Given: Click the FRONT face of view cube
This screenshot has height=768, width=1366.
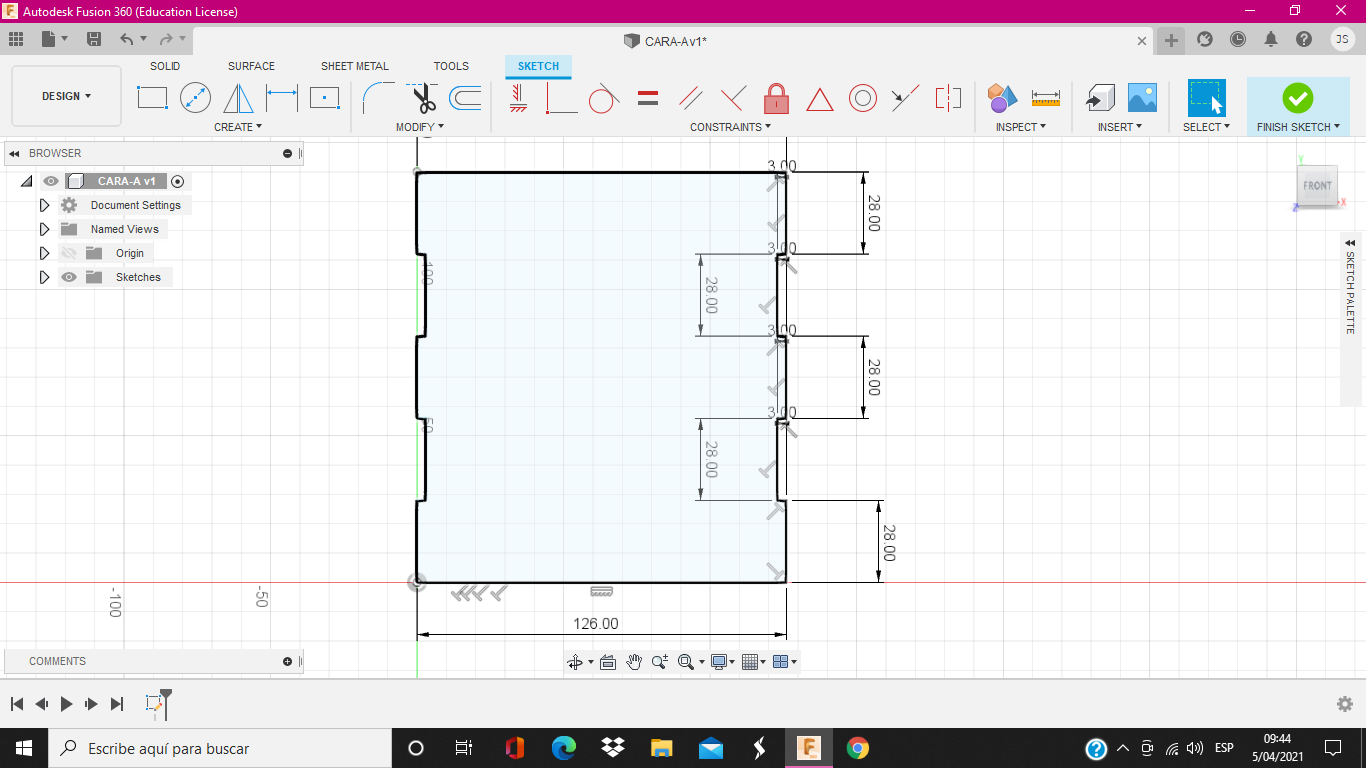Looking at the screenshot, I should (1317, 186).
